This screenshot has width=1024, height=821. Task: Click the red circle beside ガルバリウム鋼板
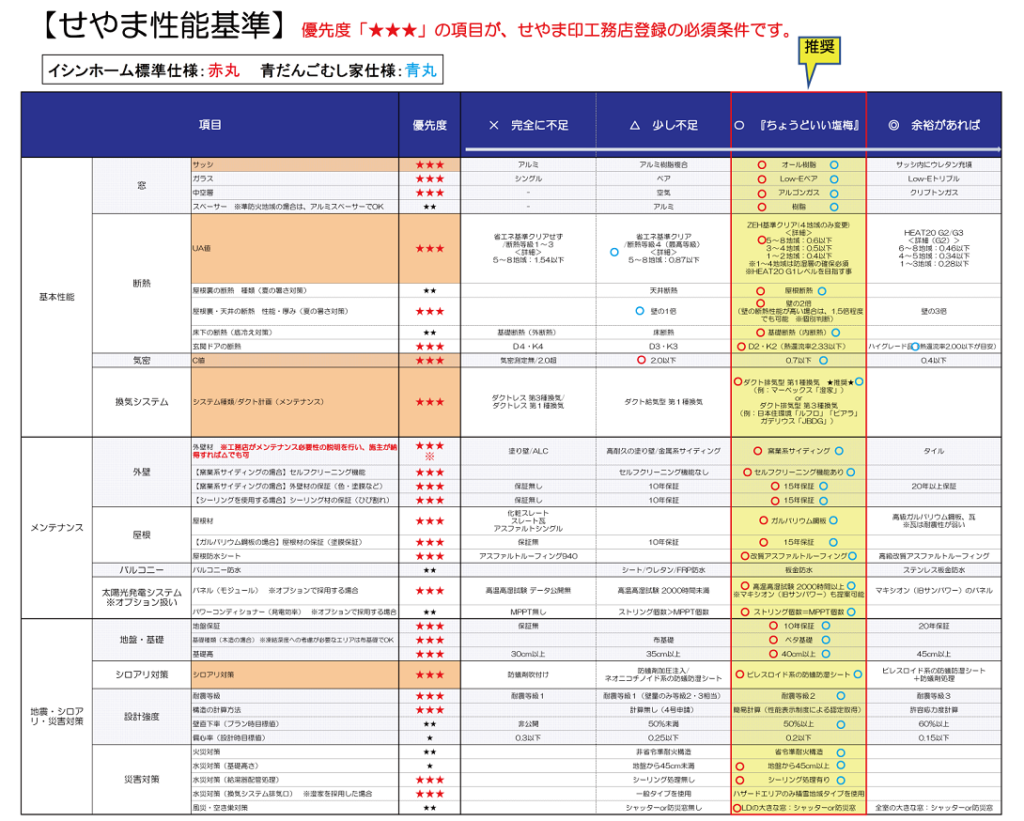(762, 520)
